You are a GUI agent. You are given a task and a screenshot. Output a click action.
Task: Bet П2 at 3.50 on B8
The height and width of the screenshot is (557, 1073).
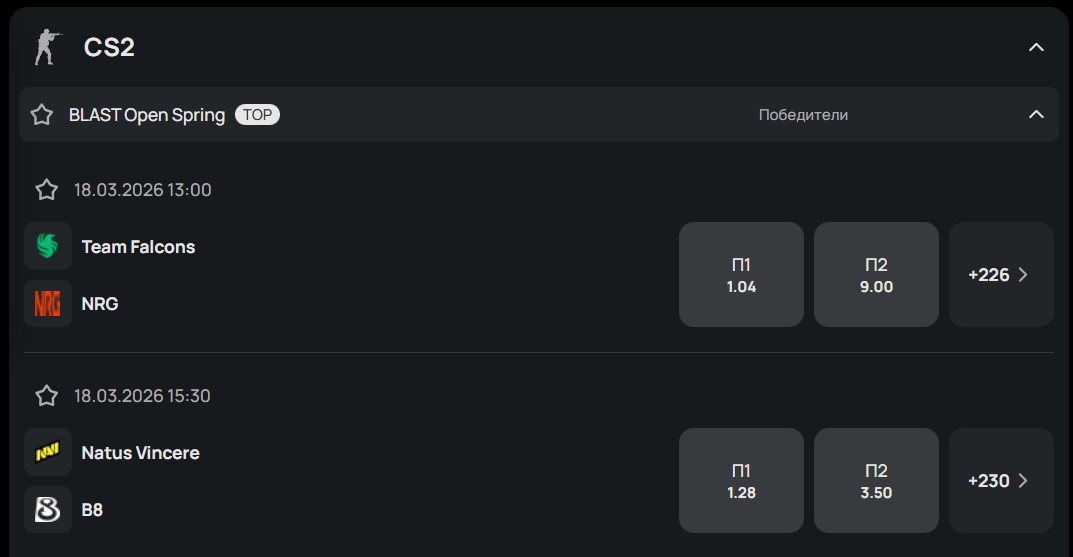coord(876,480)
